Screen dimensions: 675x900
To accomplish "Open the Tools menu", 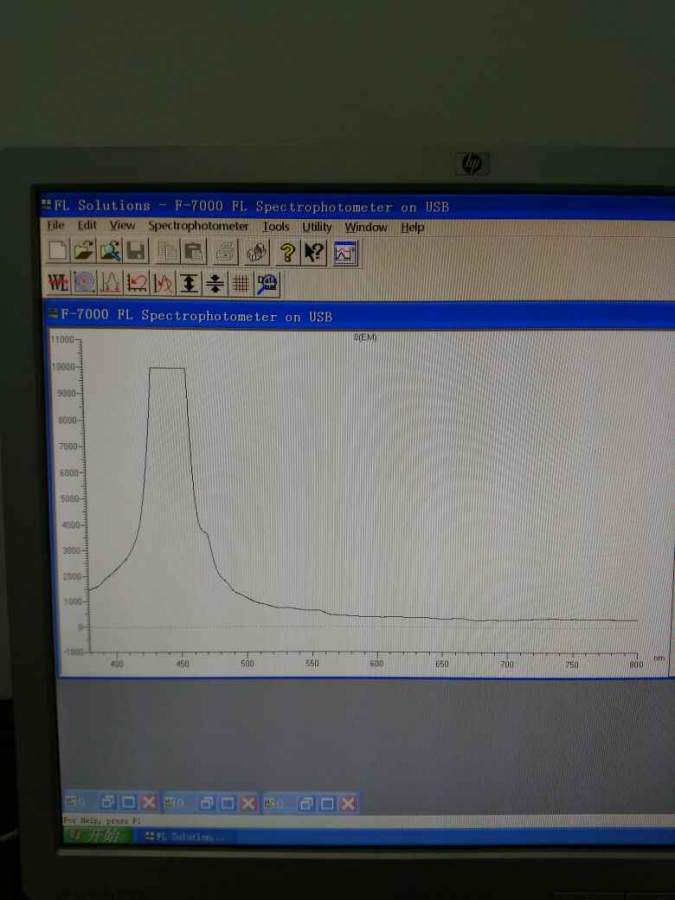I will [x=276, y=227].
